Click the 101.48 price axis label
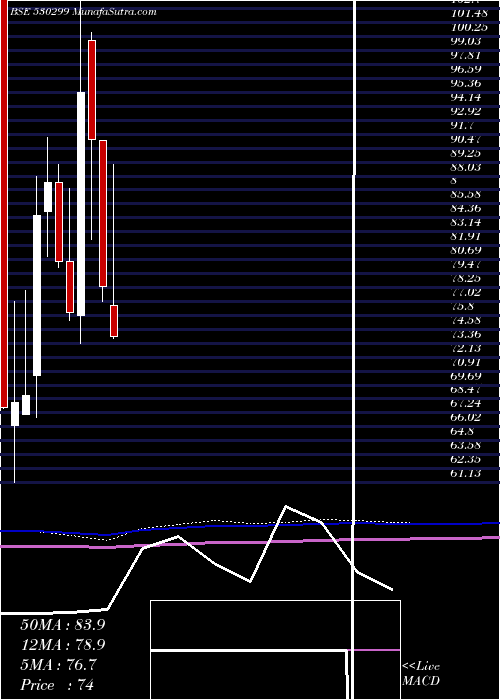 [469, 13]
